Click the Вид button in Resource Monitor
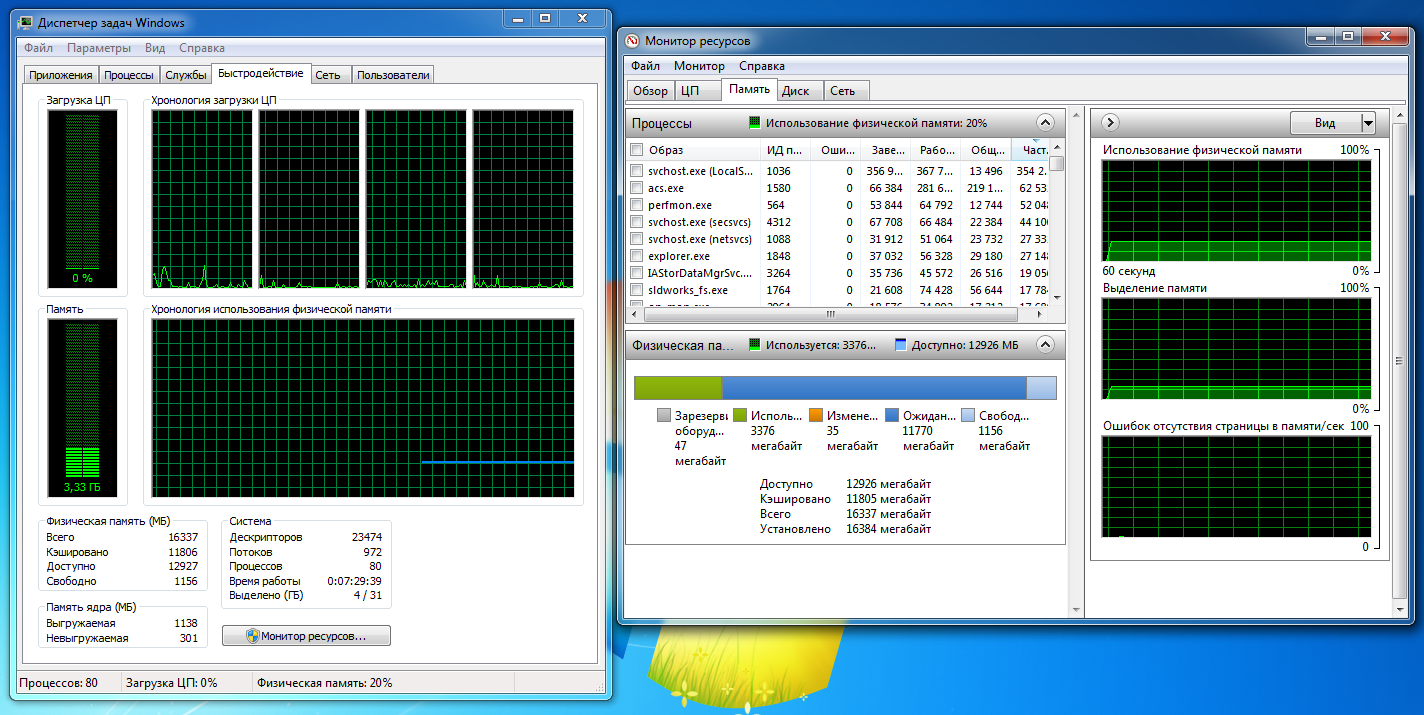Viewport: 1424px width, 715px height. coord(1325,123)
